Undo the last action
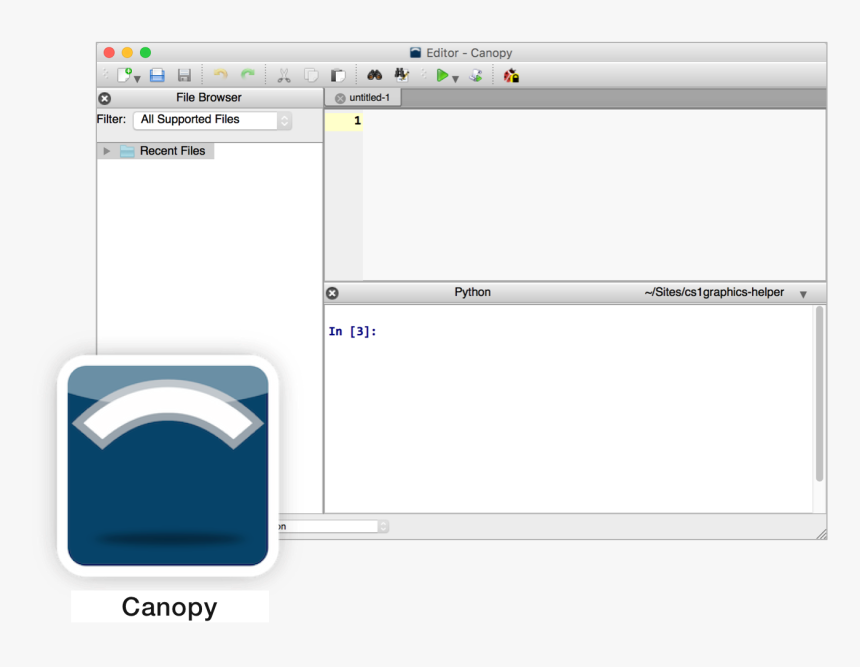 pyautogui.click(x=219, y=75)
